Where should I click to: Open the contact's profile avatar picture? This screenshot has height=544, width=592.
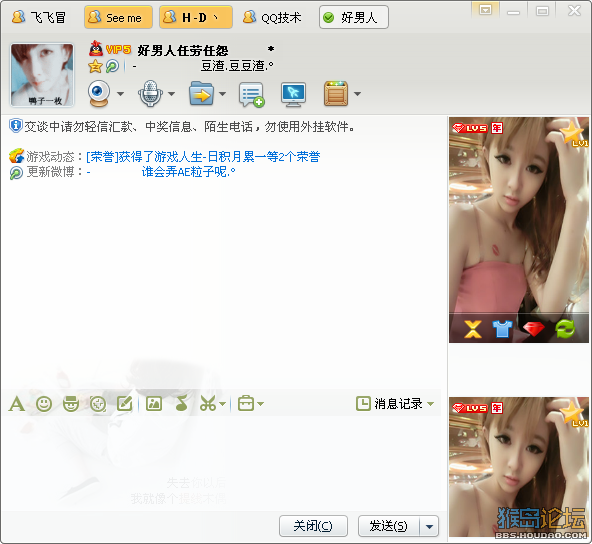click(42, 75)
